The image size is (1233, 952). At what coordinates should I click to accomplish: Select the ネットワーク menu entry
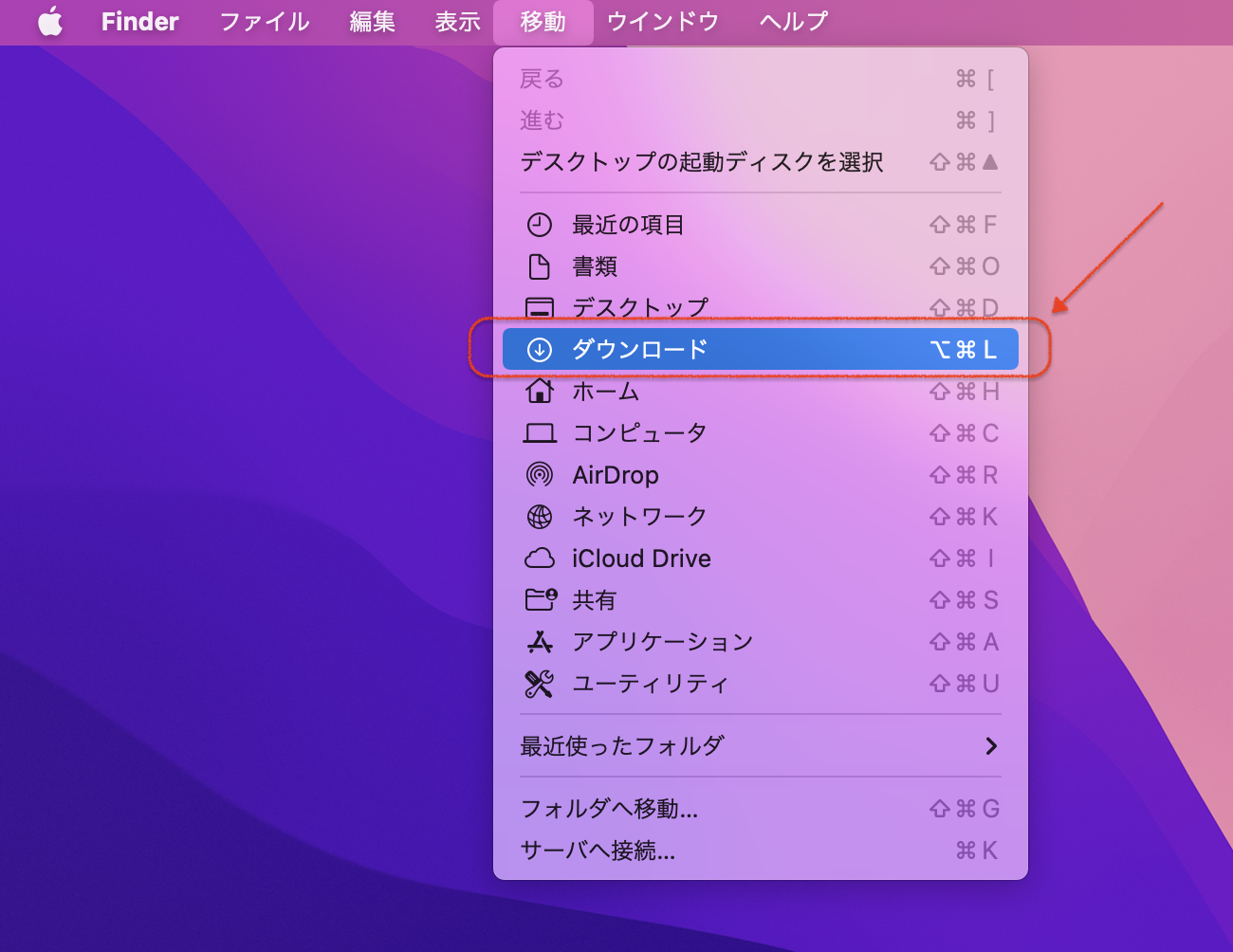click(x=760, y=517)
